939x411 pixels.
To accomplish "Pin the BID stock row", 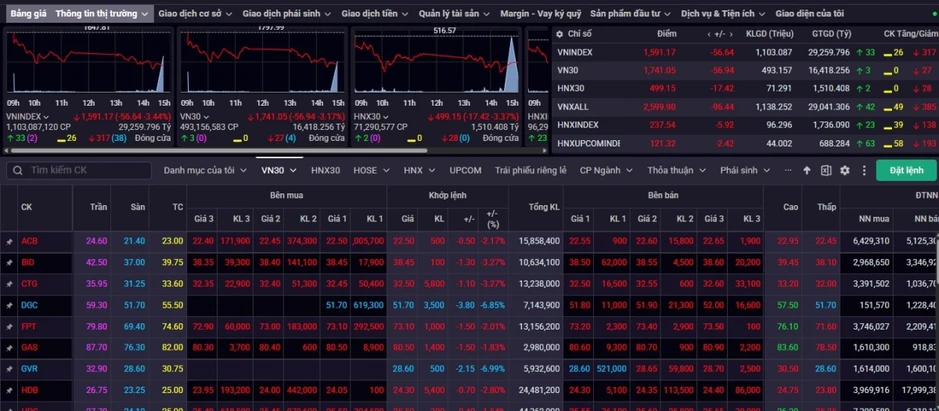I will 9,262.
